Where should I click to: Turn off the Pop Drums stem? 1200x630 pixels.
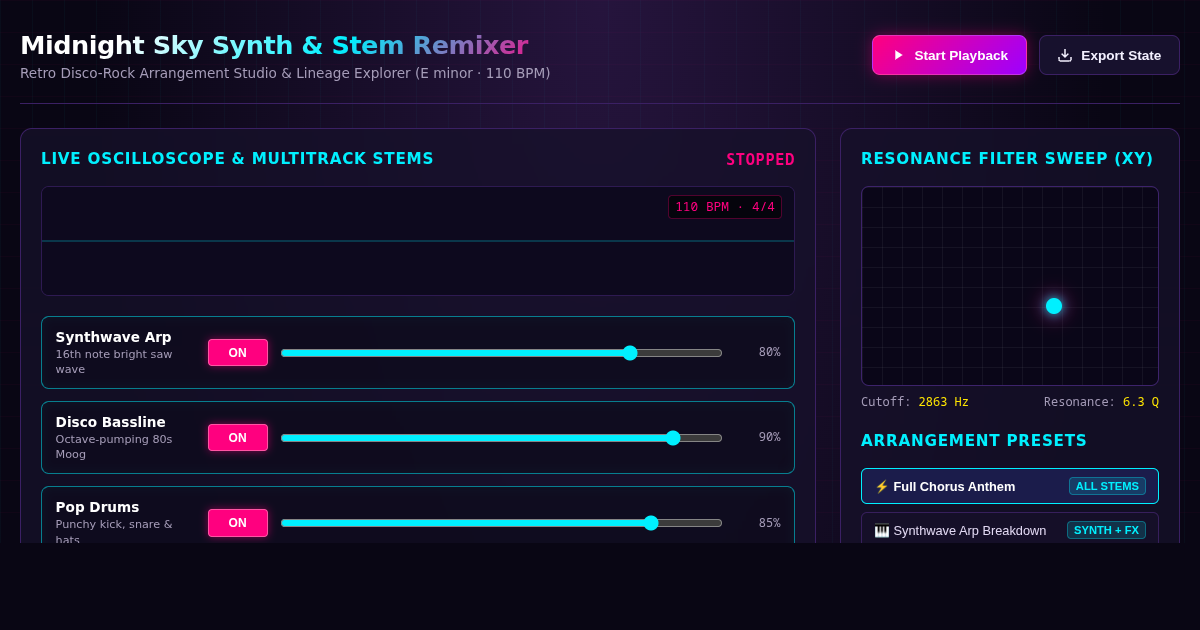(x=238, y=522)
